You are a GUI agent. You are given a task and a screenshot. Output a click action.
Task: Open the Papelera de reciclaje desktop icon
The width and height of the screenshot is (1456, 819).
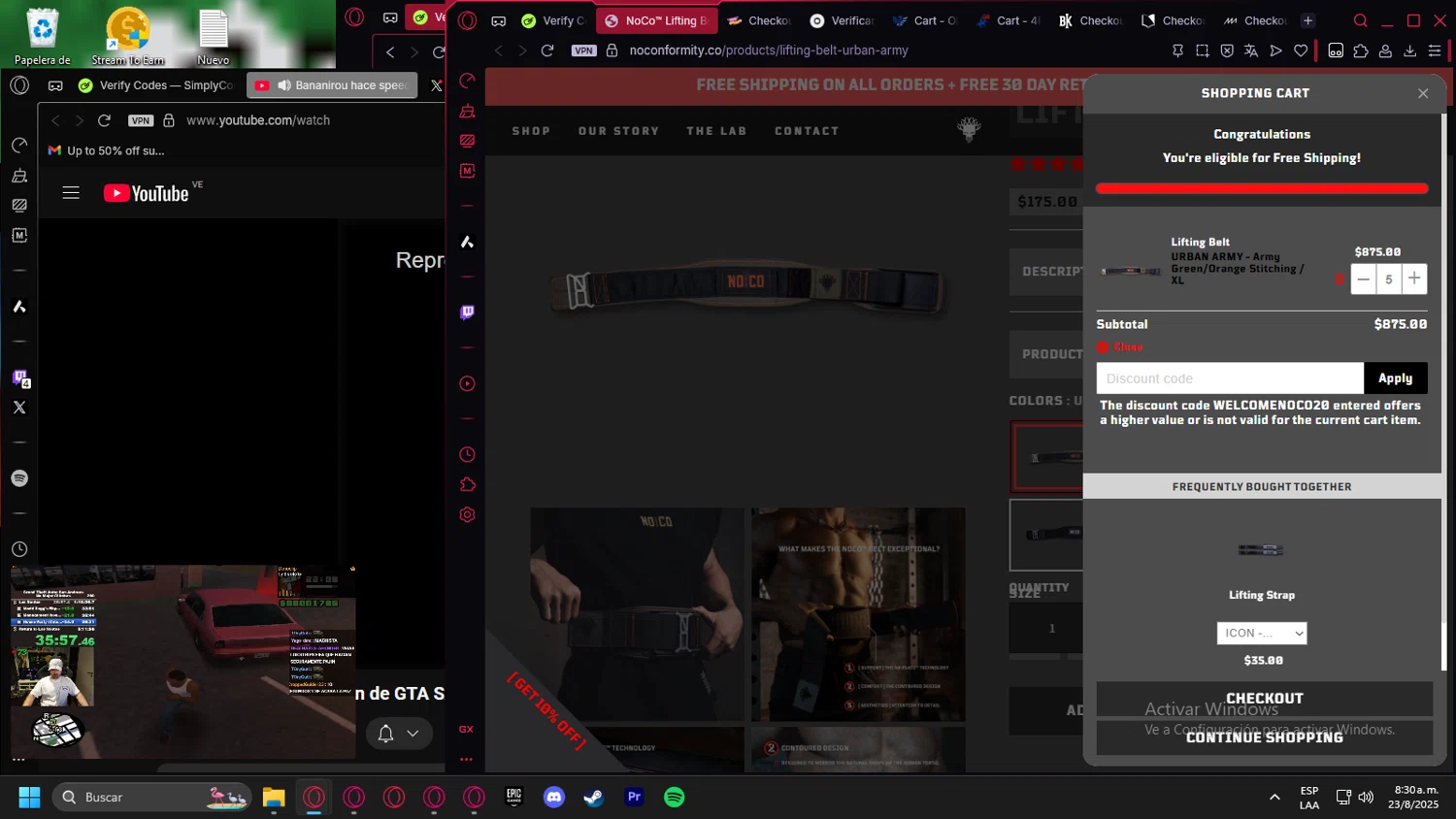pyautogui.click(x=43, y=37)
